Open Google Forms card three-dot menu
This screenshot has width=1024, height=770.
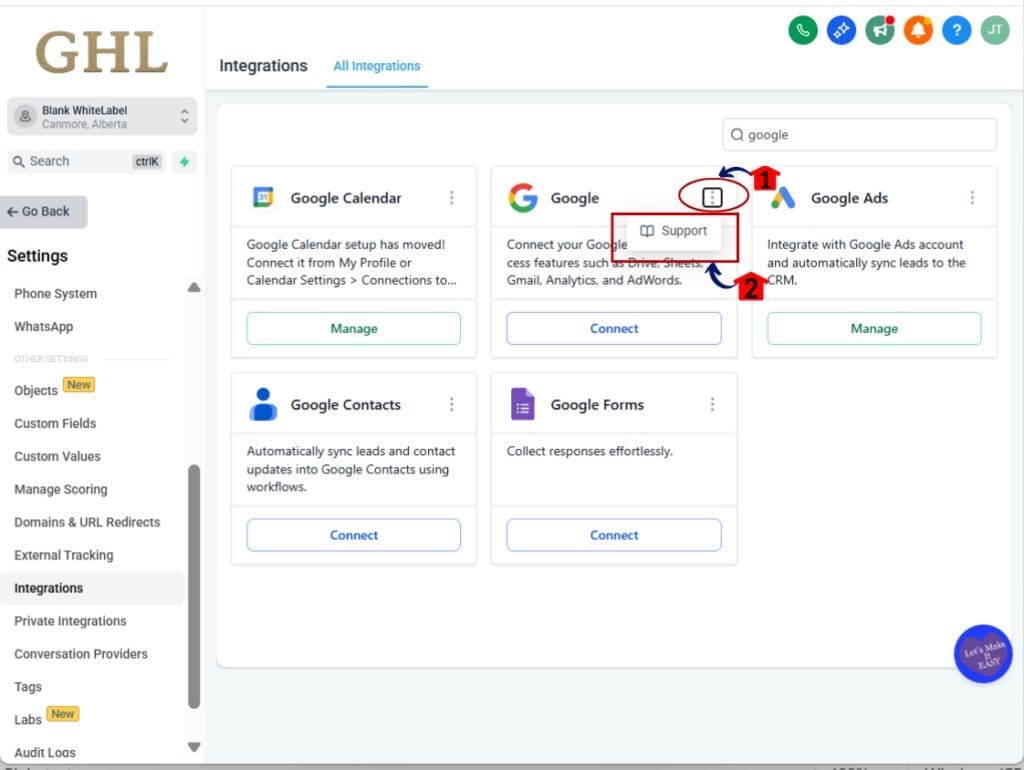click(x=712, y=404)
